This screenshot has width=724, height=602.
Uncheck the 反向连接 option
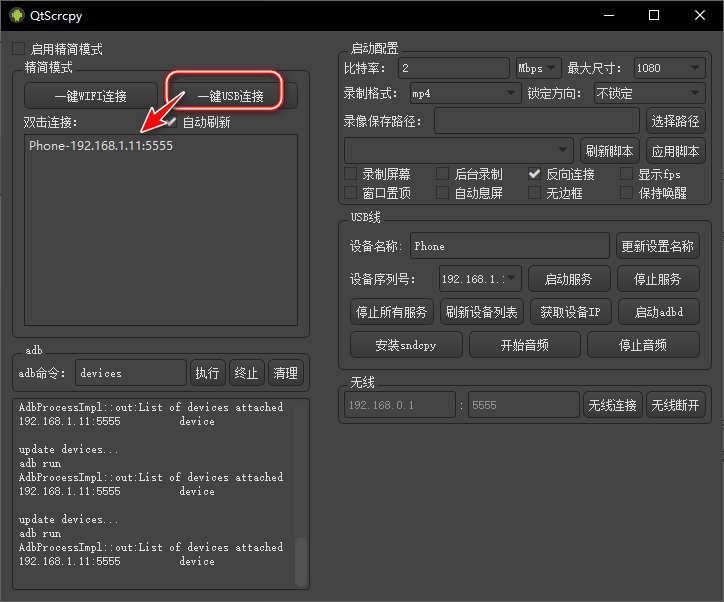click(x=535, y=174)
